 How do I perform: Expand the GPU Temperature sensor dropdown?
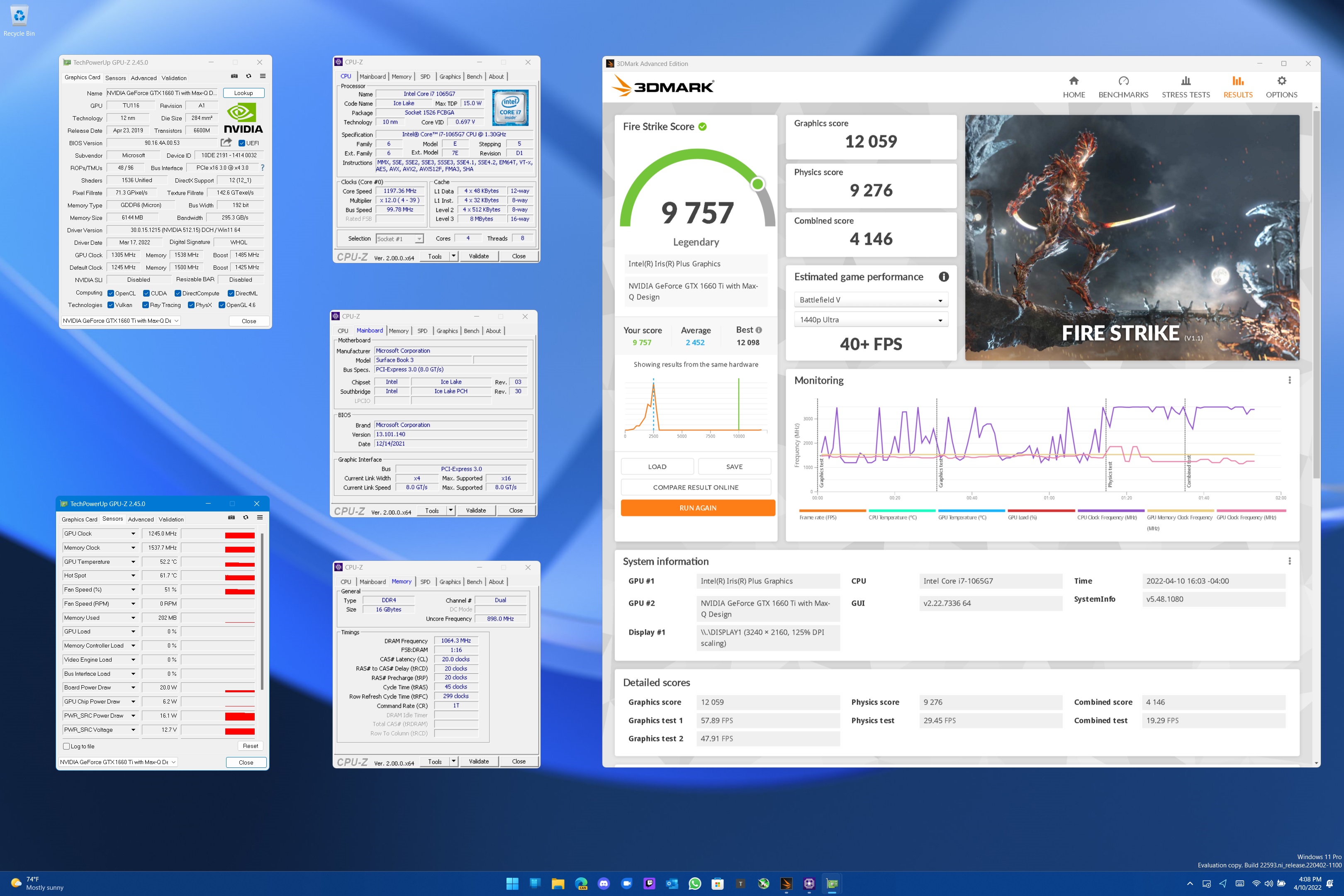(133, 562)
